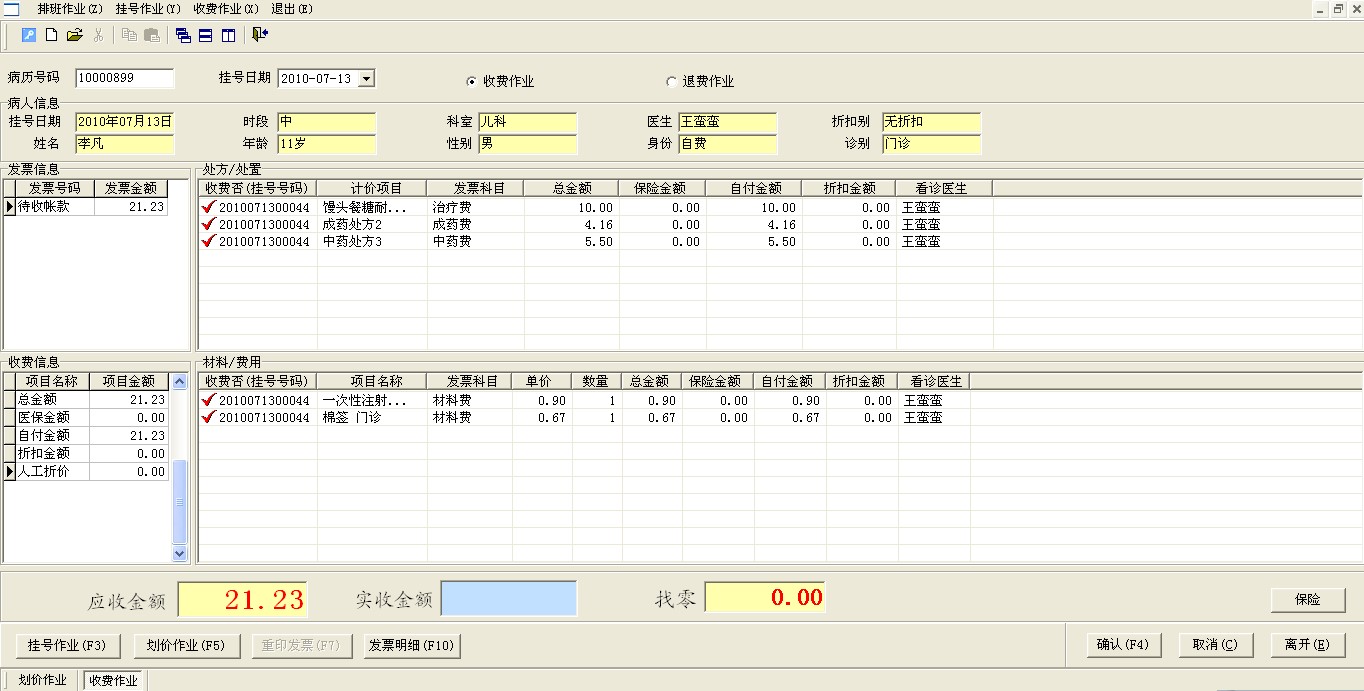Image resolution: width=1364 pixels, height=691 pixels.
Task: Click the 发票明细(F10) button
Action: point(411,646)
